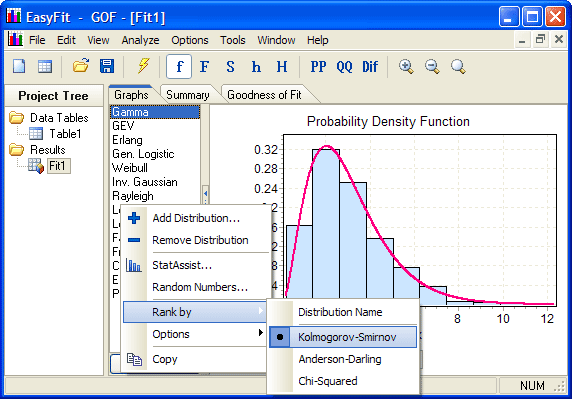Open the Window menu
Image resolution: width=572 pixels, height=399 pixels.
[x=276, y=40]
